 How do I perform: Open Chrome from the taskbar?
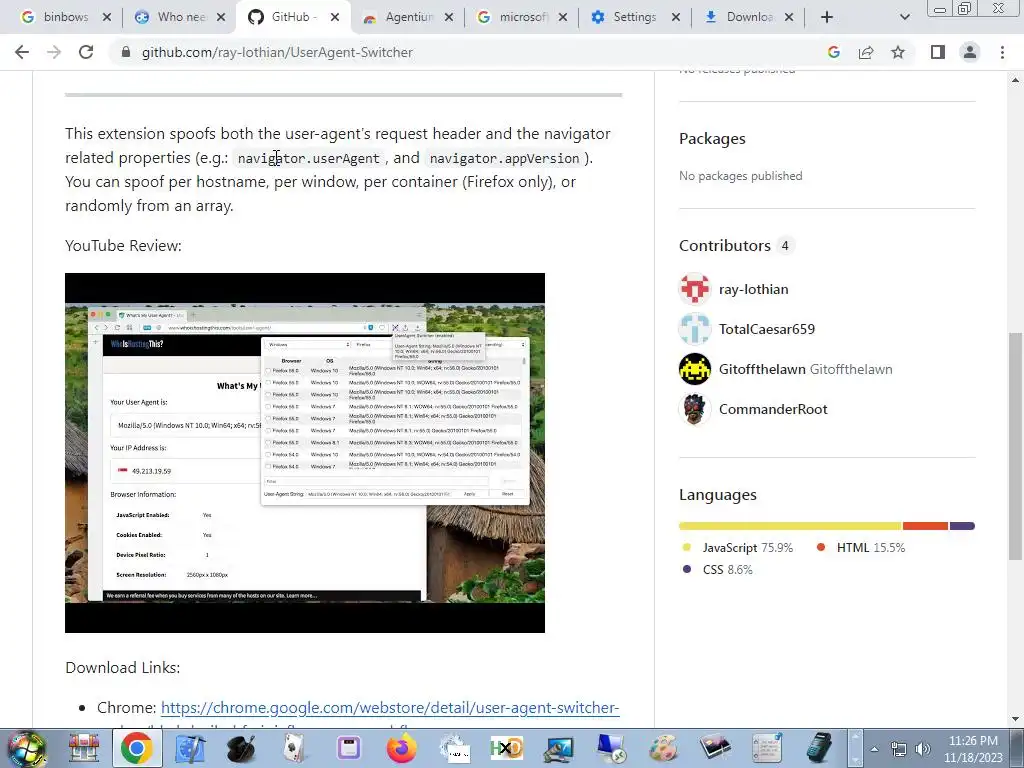tap(136, 748)
